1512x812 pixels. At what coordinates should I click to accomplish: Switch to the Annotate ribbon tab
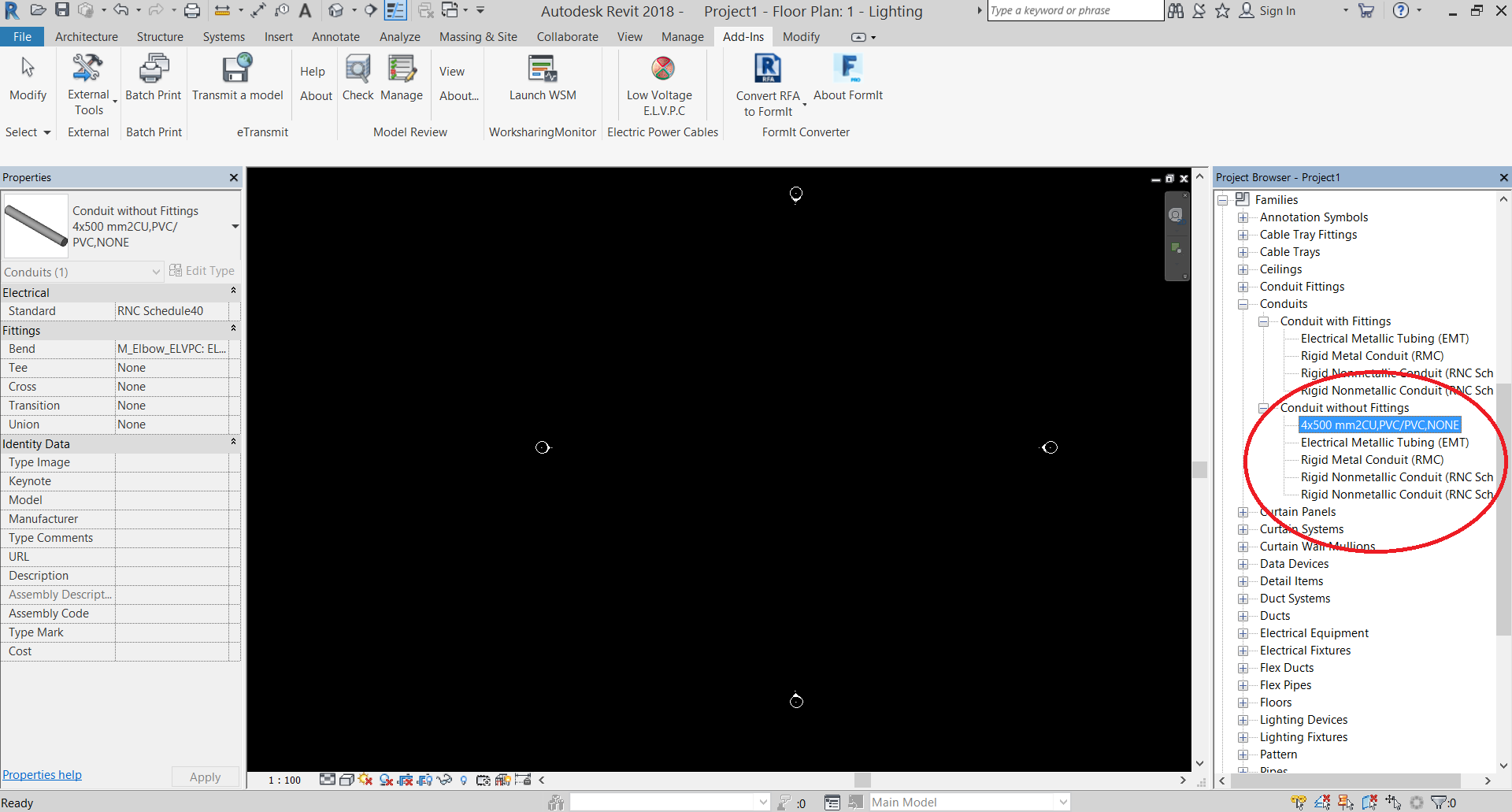pyautogui.click(x=335, y=36)
